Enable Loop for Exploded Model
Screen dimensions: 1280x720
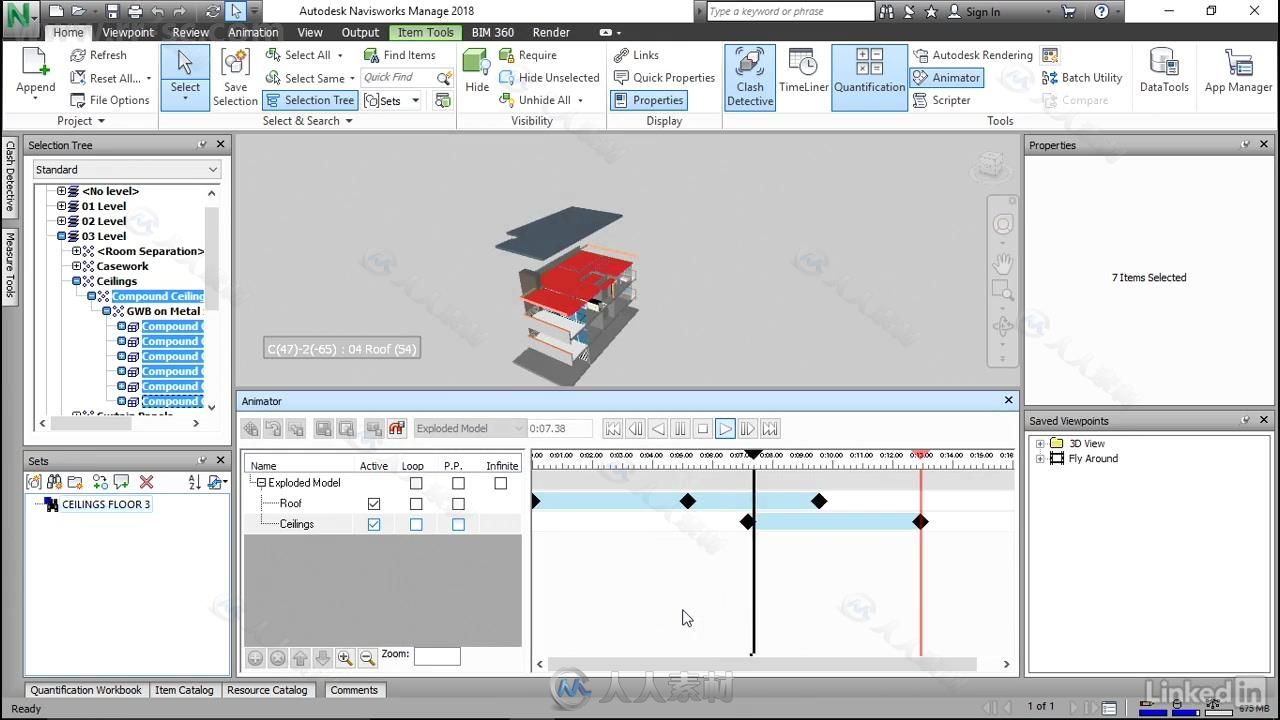416,483
